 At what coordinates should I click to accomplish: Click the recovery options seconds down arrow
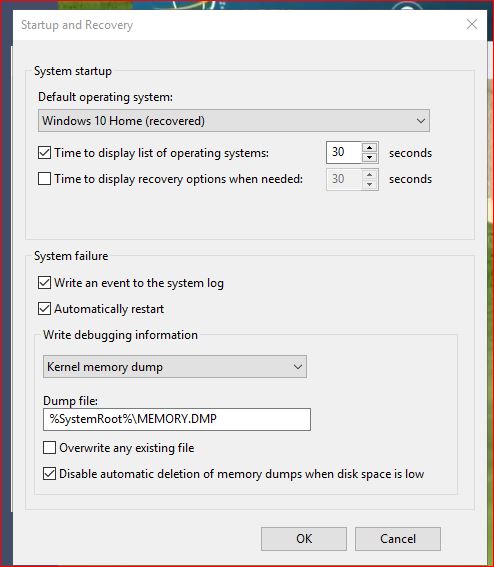[x=369, y=184]
